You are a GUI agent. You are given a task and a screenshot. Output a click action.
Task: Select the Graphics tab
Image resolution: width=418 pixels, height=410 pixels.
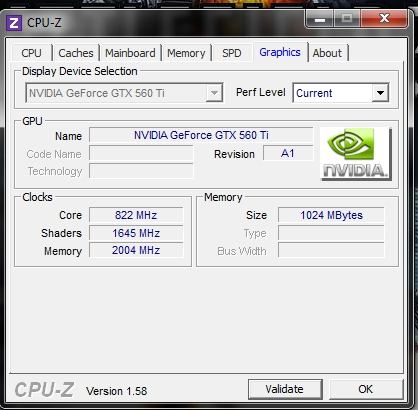click(280, 52)
